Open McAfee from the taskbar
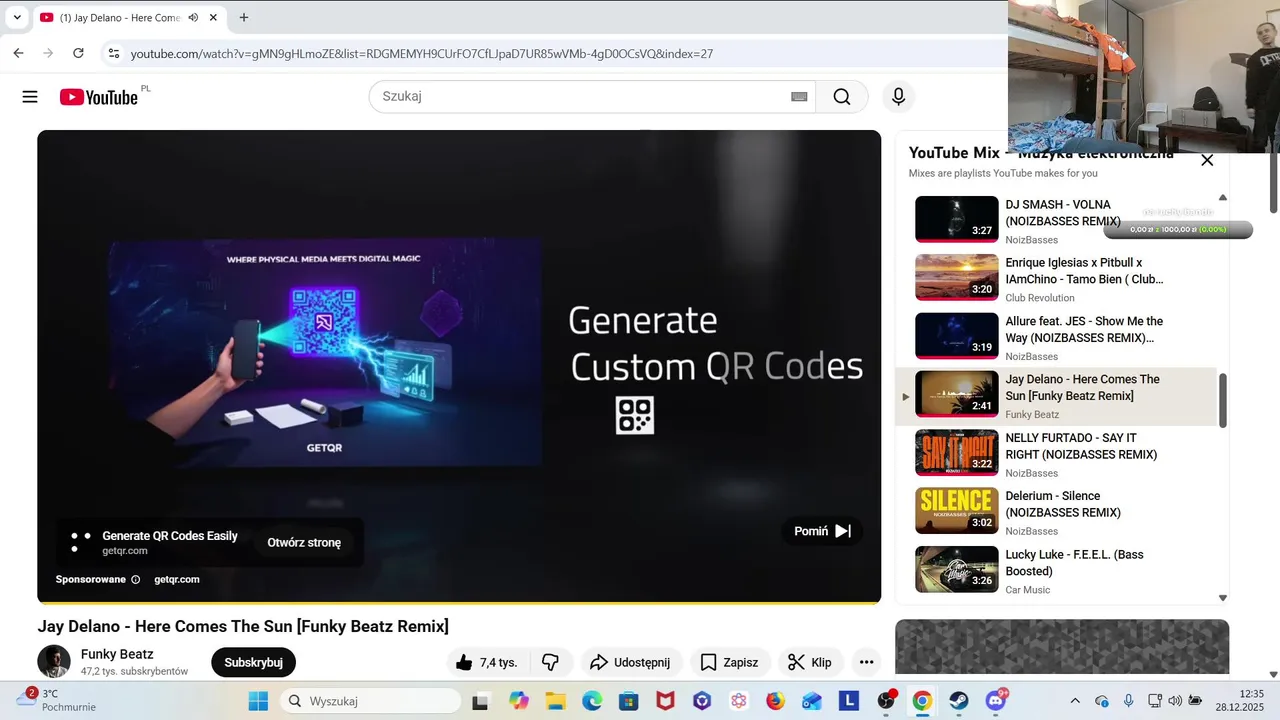 (665, 701)
